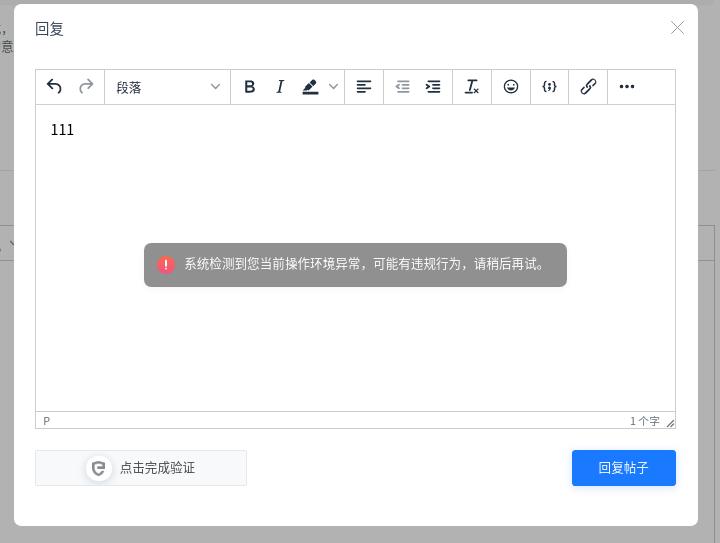The width and height of the screenshot is (720, 543).
Task: Clear text formatting
Action: click(x=472, y=87)
